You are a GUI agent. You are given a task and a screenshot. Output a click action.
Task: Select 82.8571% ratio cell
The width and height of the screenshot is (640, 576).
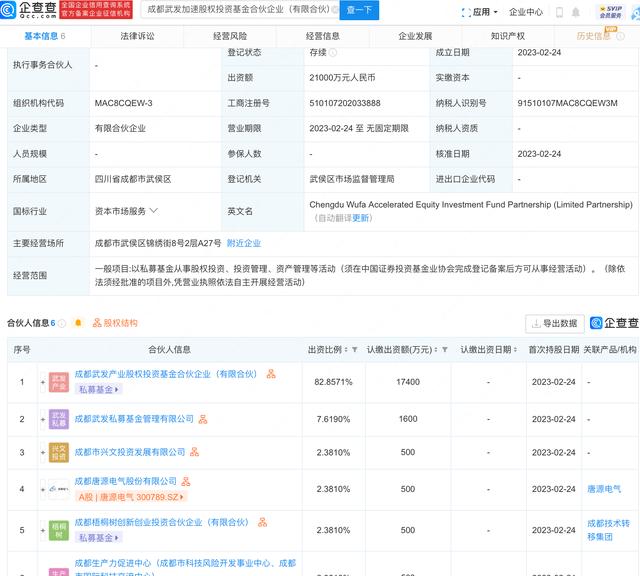click(333, 382)
